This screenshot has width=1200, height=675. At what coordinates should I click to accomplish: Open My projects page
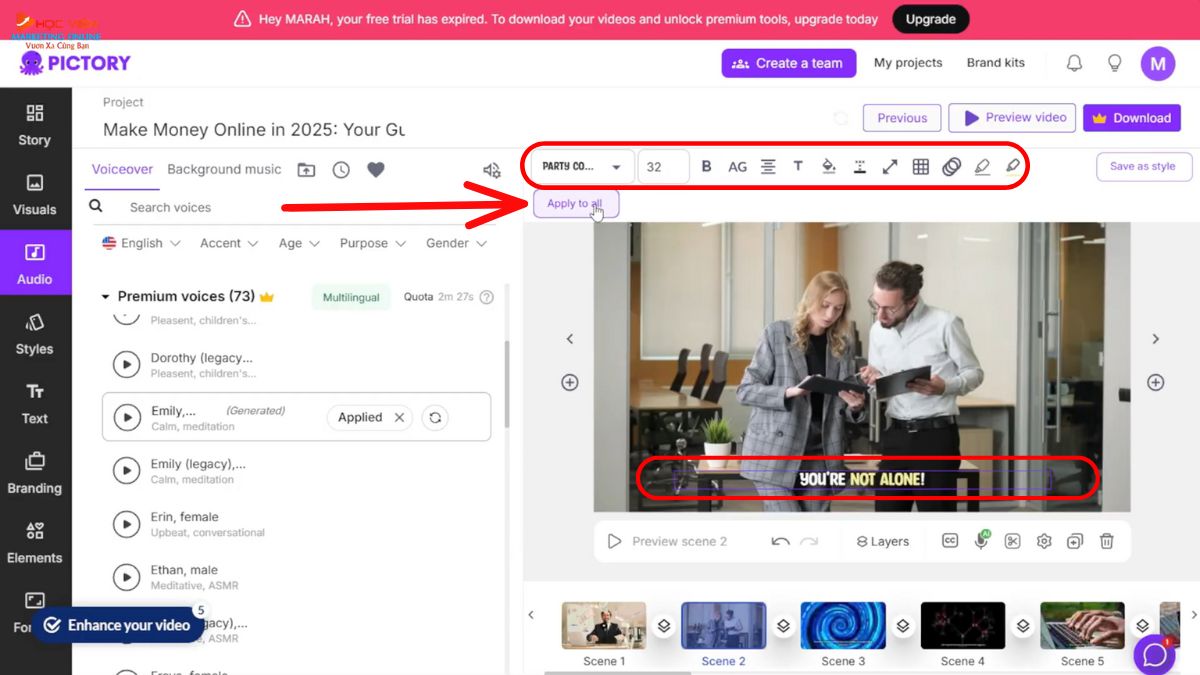pyautogui.click(x=908, y=63)
